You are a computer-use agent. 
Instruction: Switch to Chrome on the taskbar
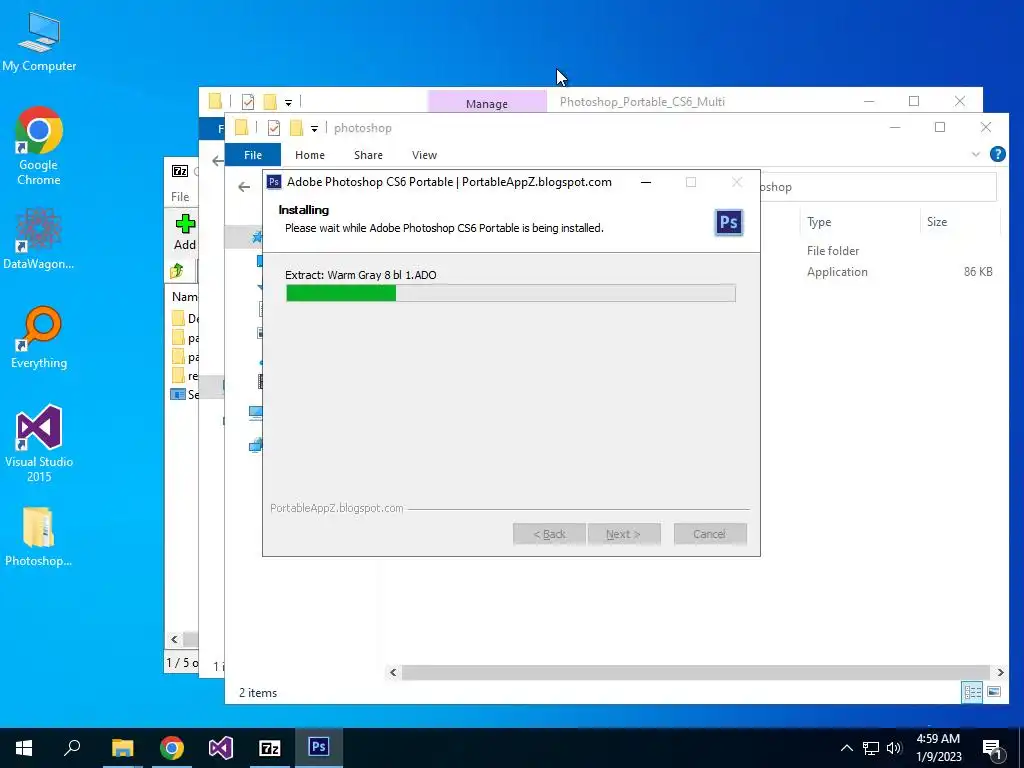click(172, 748)
